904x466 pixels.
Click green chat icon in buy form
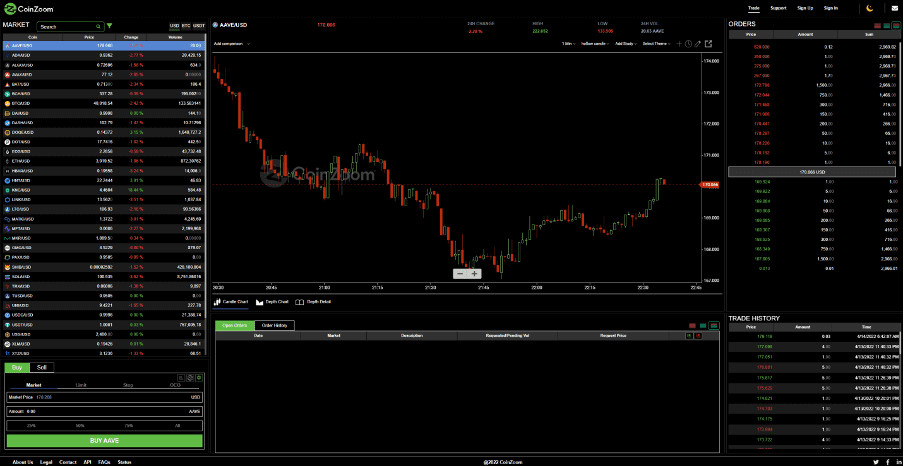coord(199,377)
